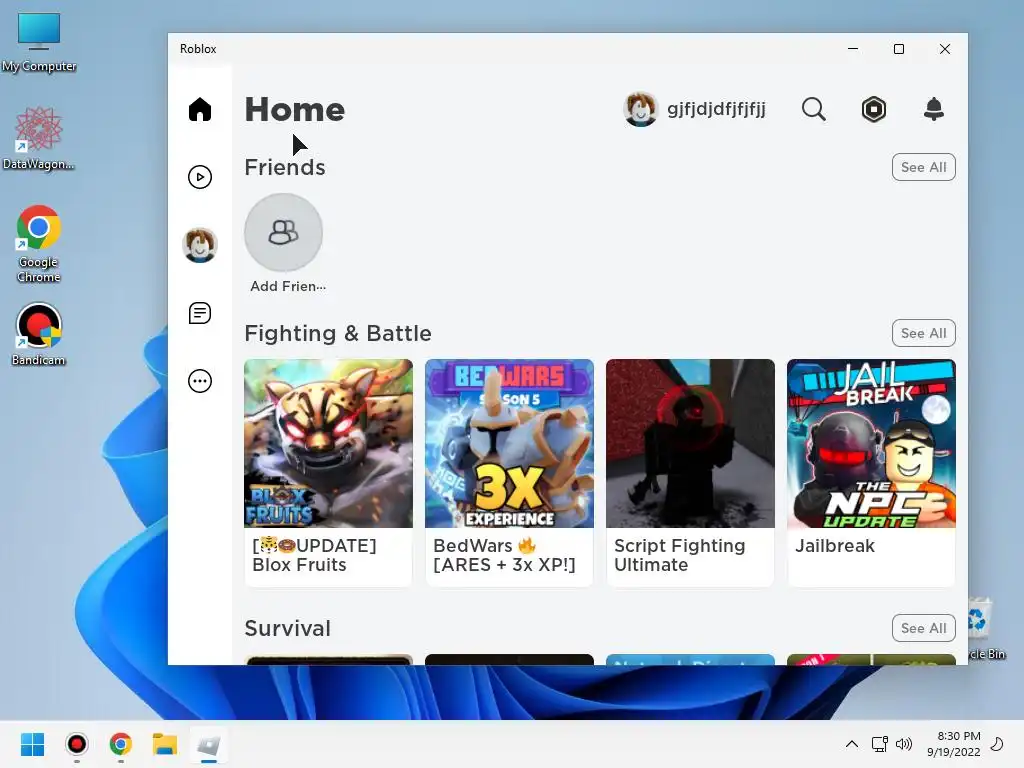
Task: Click the Survival section heading
Action: (x=287, y=628)
